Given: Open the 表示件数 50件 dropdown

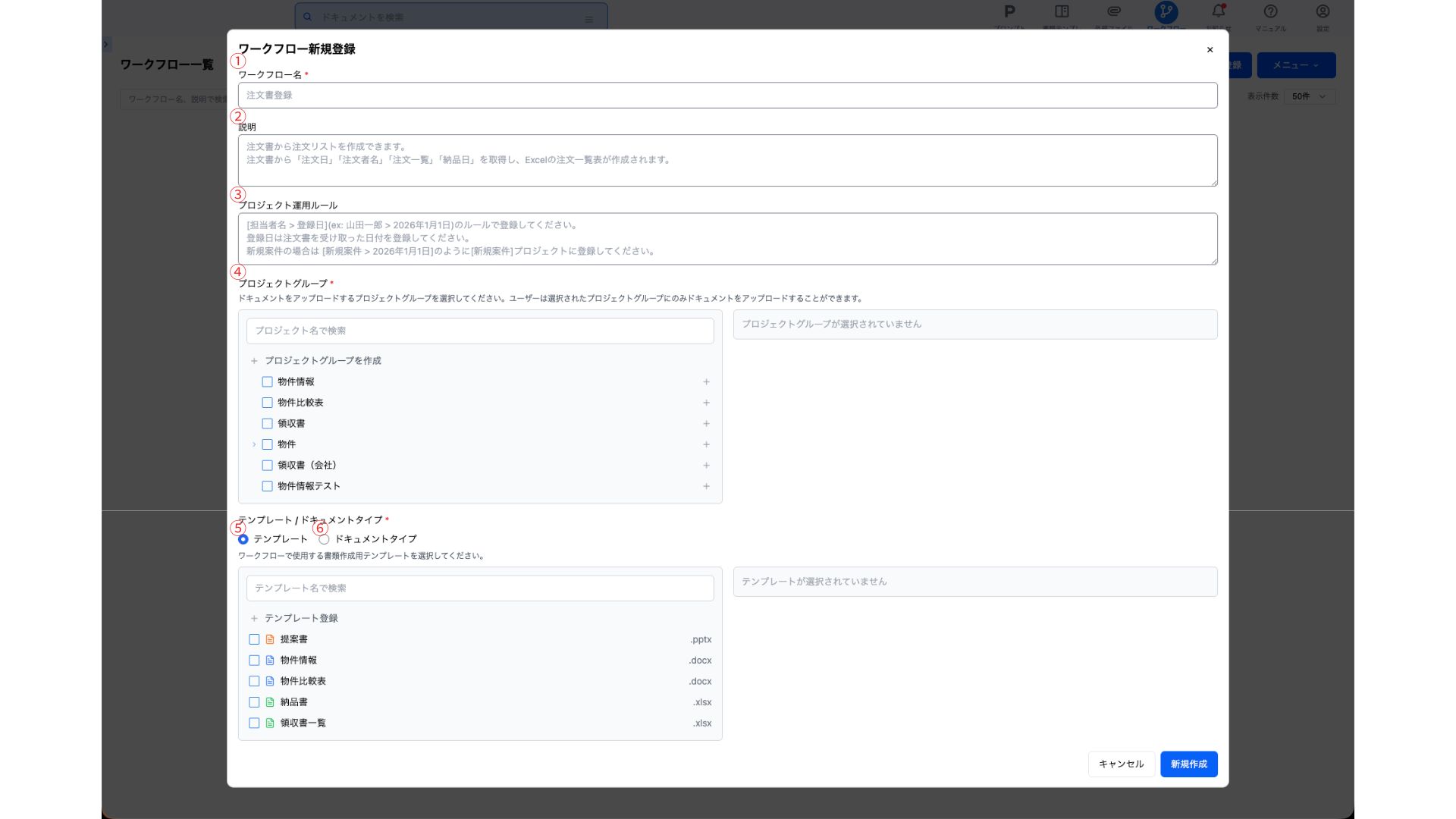Looking at the screenshot, I should click(1309, 96).
